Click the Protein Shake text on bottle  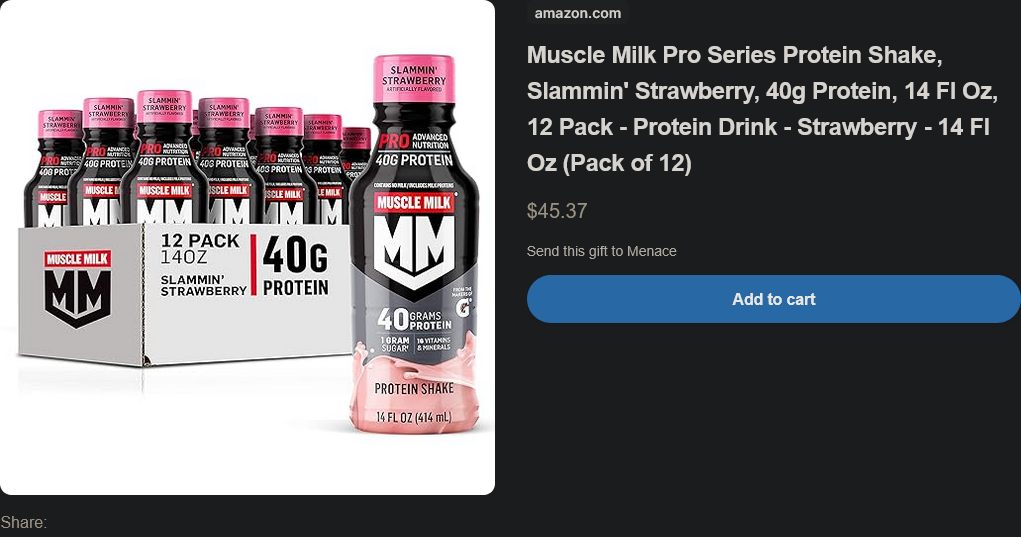point(414,388)
